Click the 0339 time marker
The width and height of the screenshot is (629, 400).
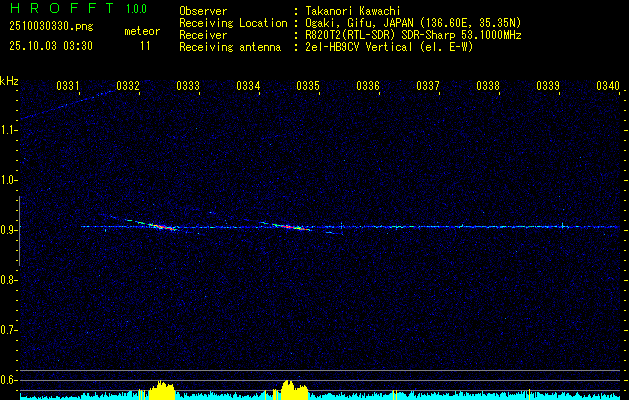[x=548, y=86]
